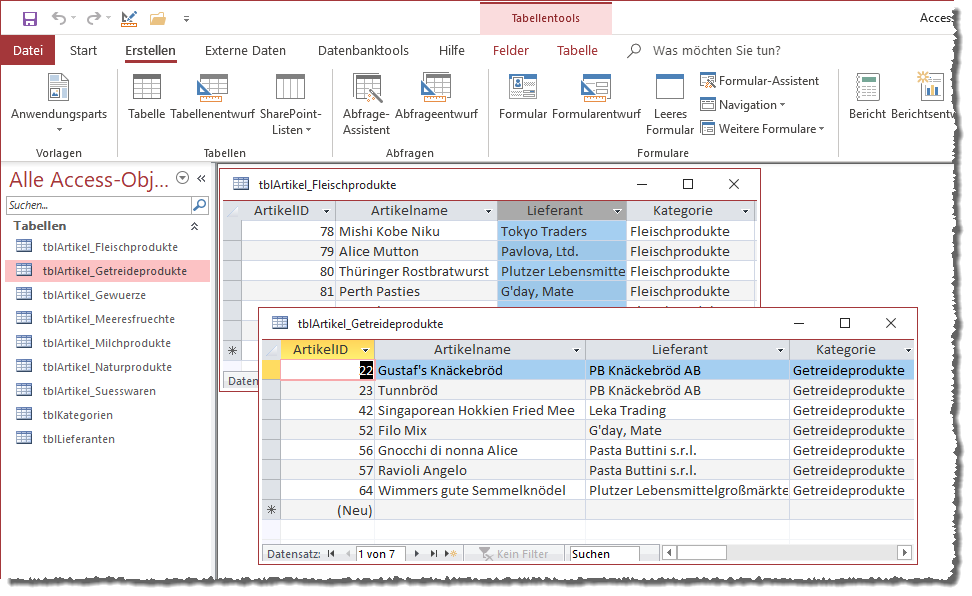Click the Suchen field in record navigation bar
The height and width of the screenshot is (596, 972).
tap(604, 554)
